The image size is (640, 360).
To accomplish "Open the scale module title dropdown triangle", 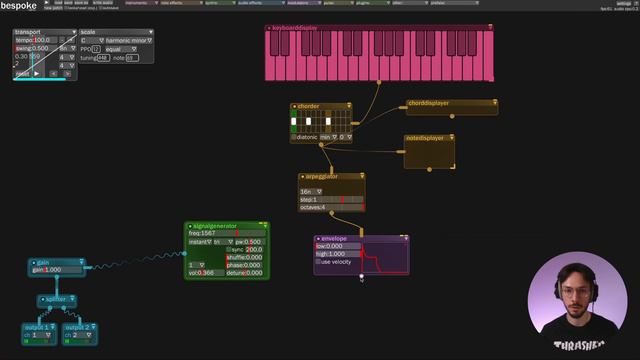I will pos(151,32).
